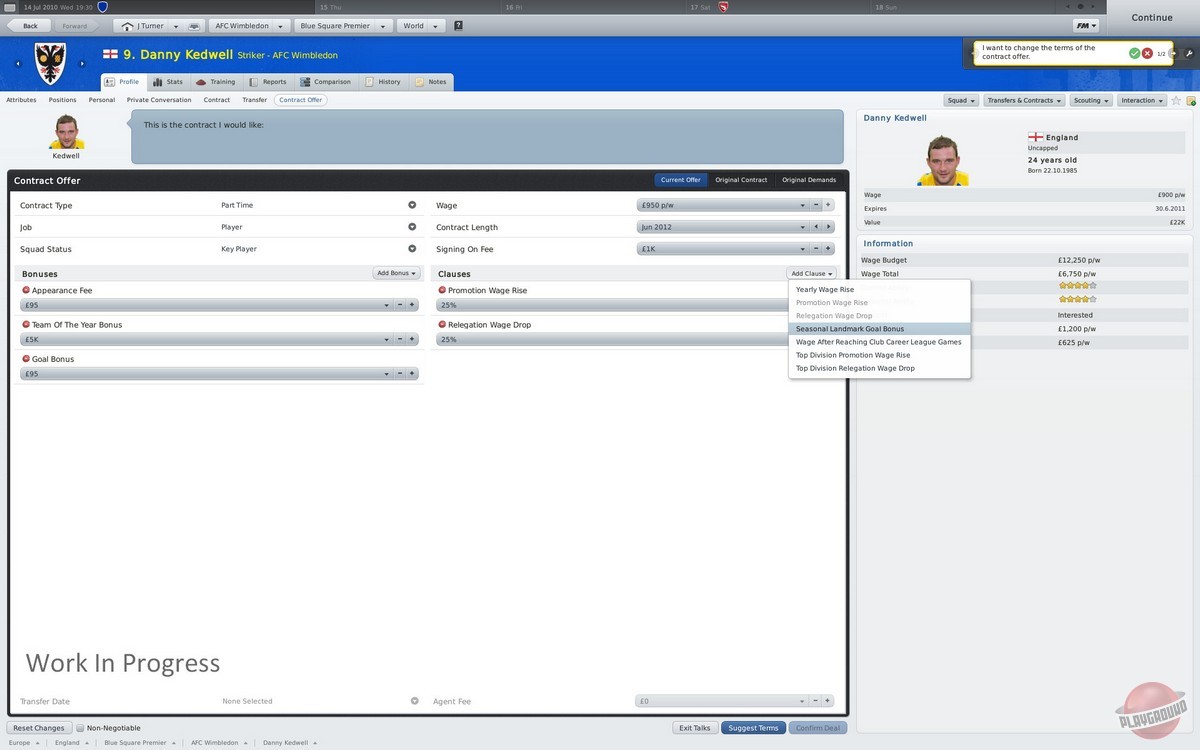Delete the Relegation Wage Drop clause
Viewport: 1200px width, 750px height.
tap(442, 325)
